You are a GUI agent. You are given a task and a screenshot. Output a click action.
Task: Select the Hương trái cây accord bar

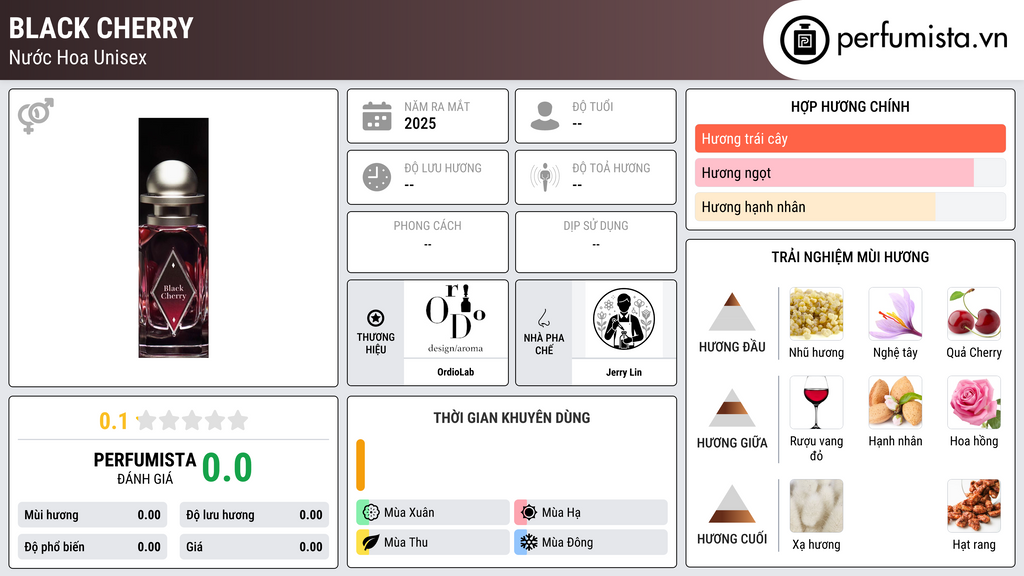[x=850, y=138]
